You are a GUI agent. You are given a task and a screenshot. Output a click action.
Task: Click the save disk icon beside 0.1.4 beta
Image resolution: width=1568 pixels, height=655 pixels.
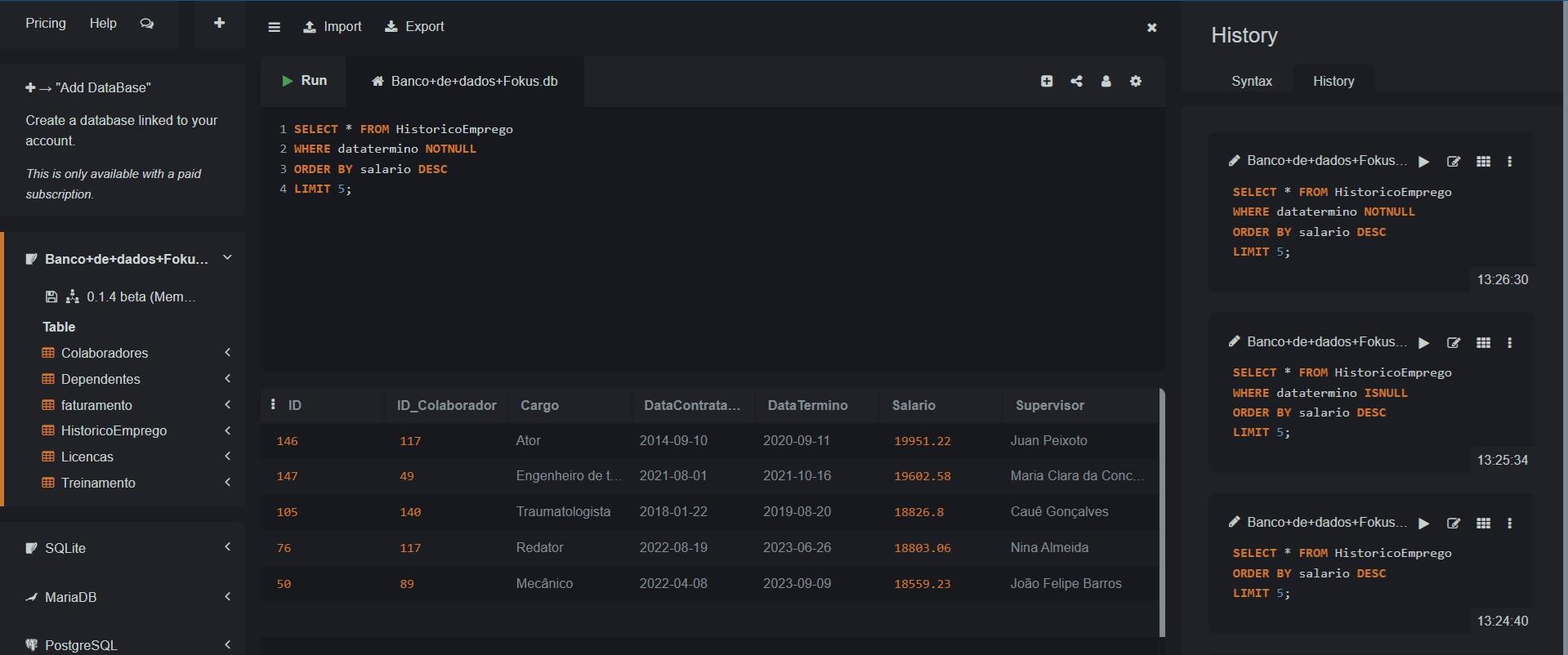51,296
